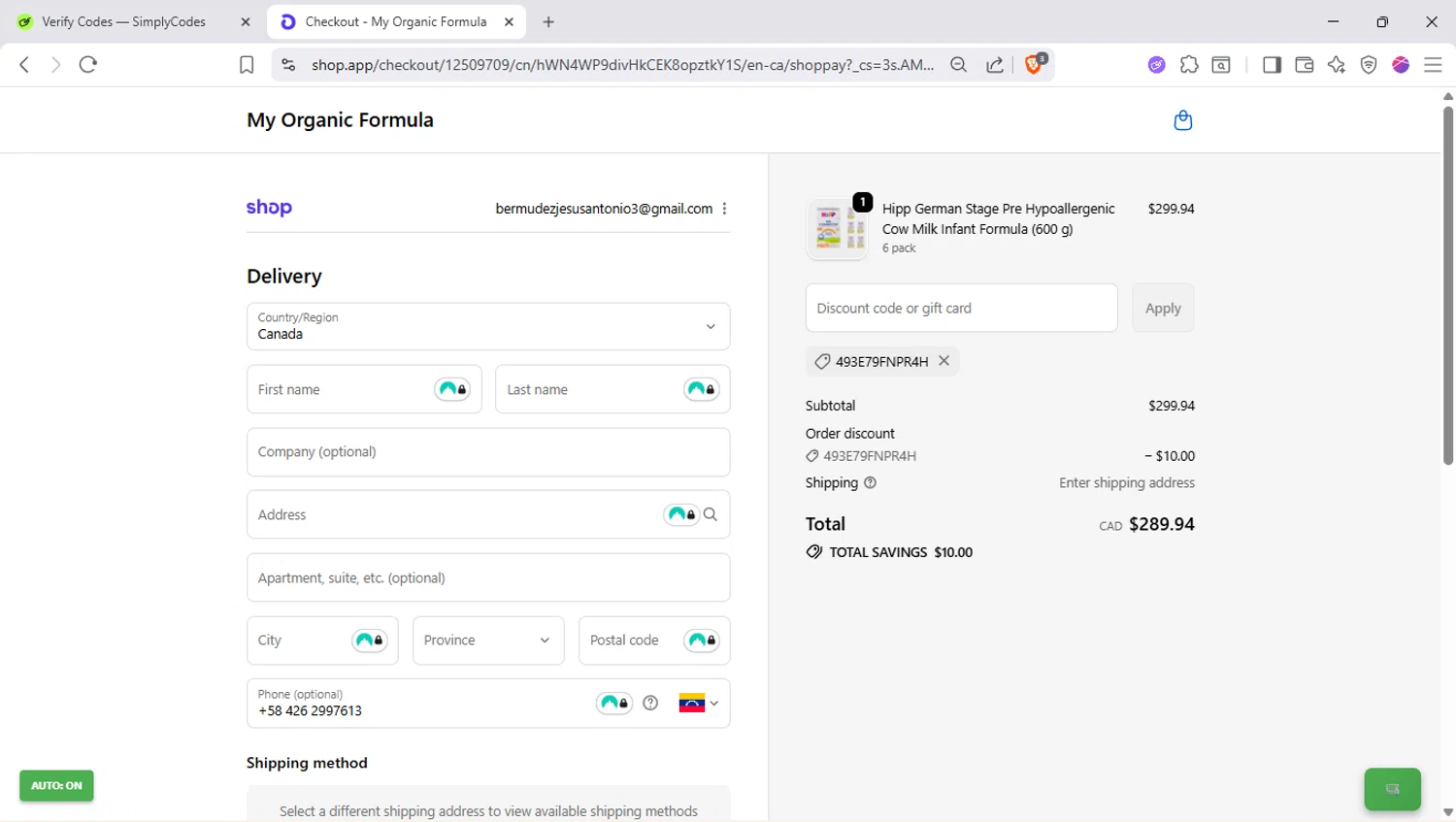This screenshot has height=822, width=1456.
Task: Open the phone country flag selector
Action: click(699, 703)
